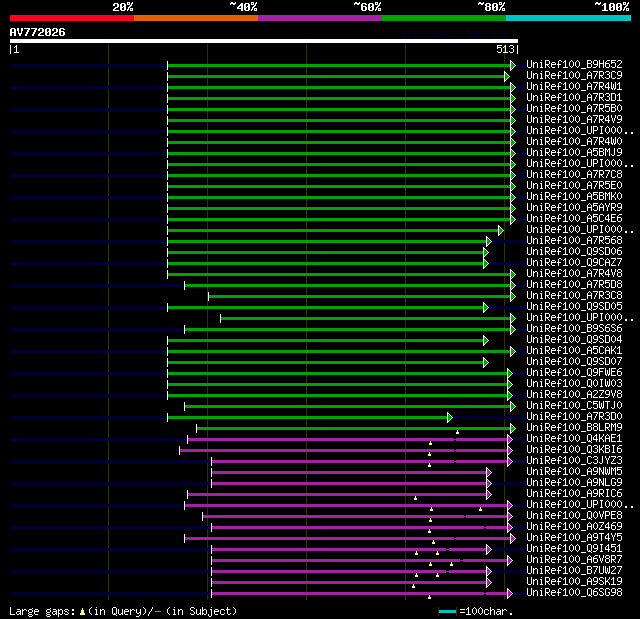Image resolution: width=640 pixels, height=619 pixels.
Task: Select the UniRef100_Q9SD05 label
Action: coord(574,307)
